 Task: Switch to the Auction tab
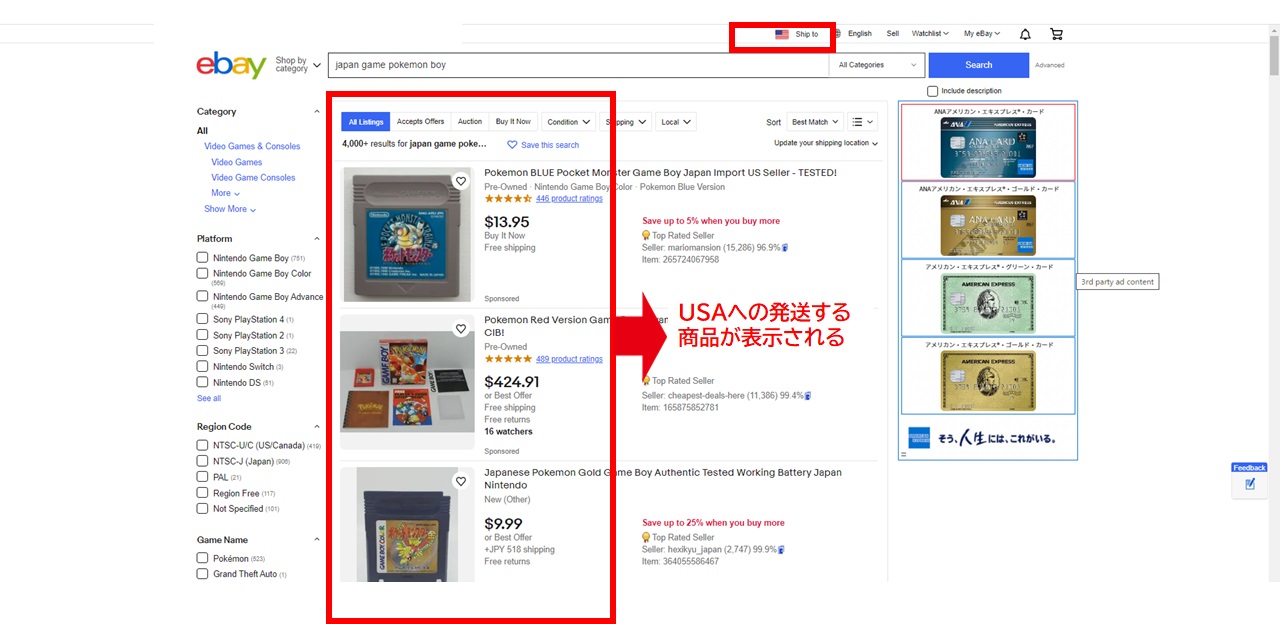(470, 122)
